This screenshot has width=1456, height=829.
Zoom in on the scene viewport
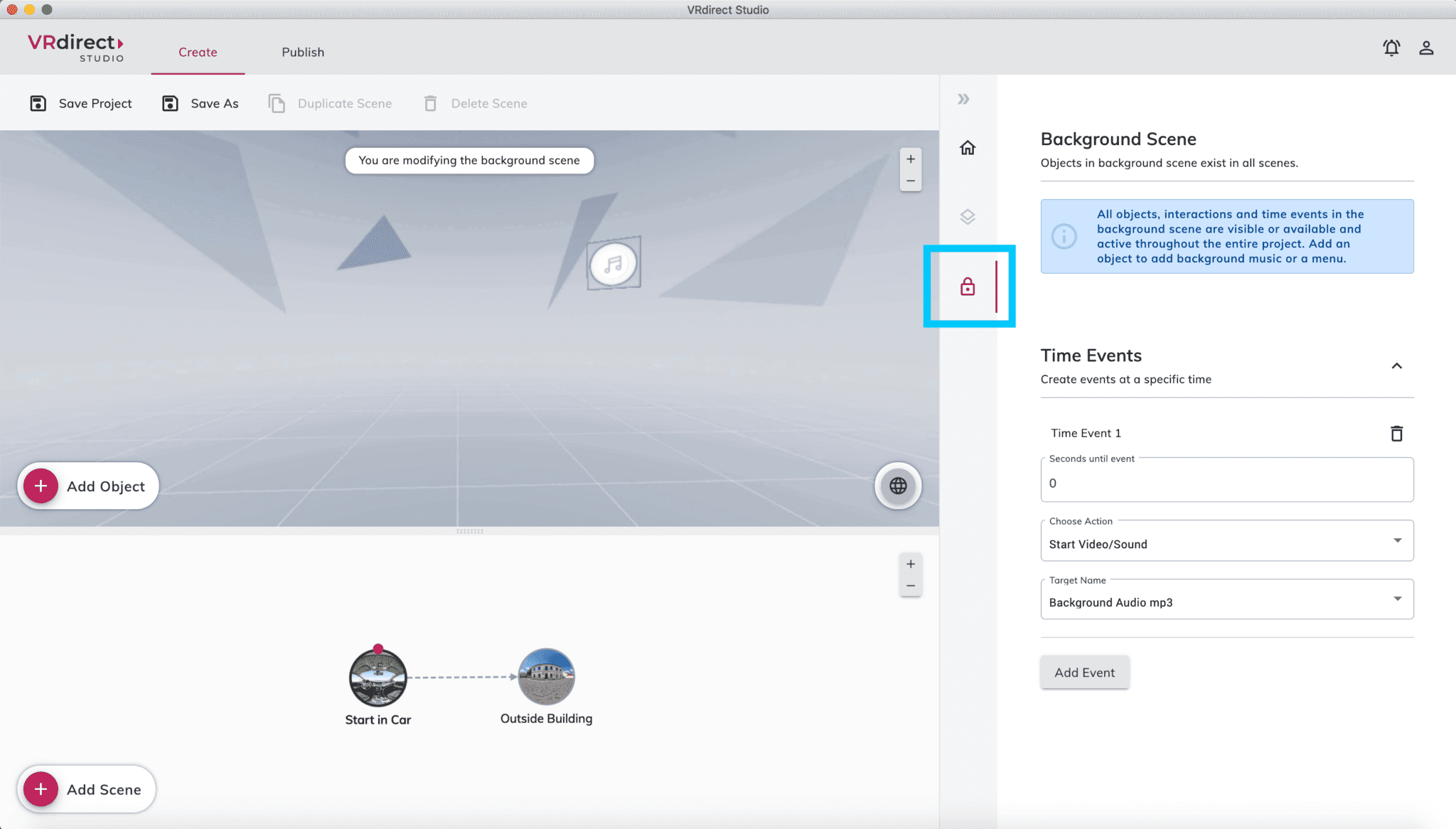pyautogui.click(x=911, y=159)
